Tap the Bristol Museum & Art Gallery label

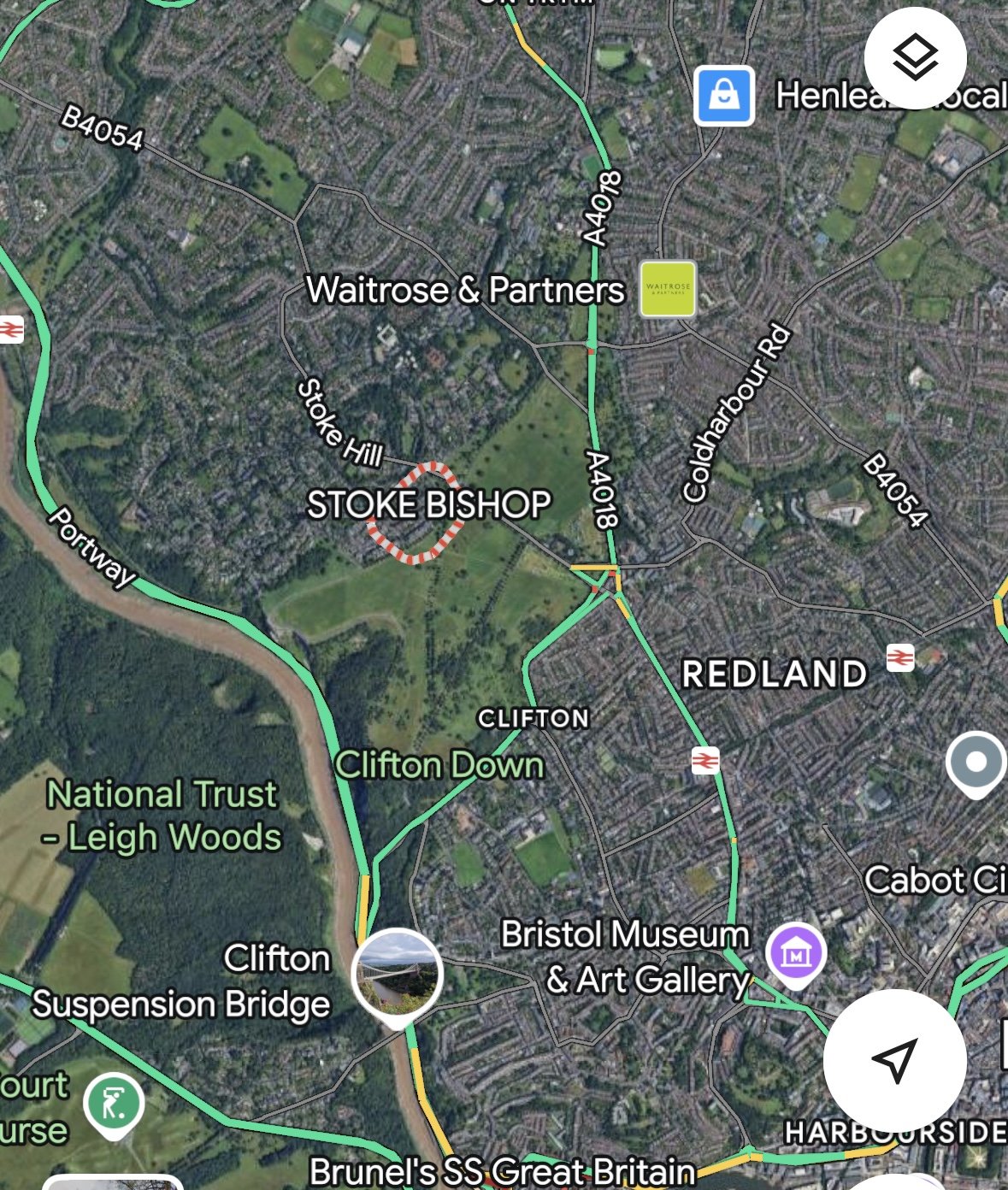click(x=626, y=957)
